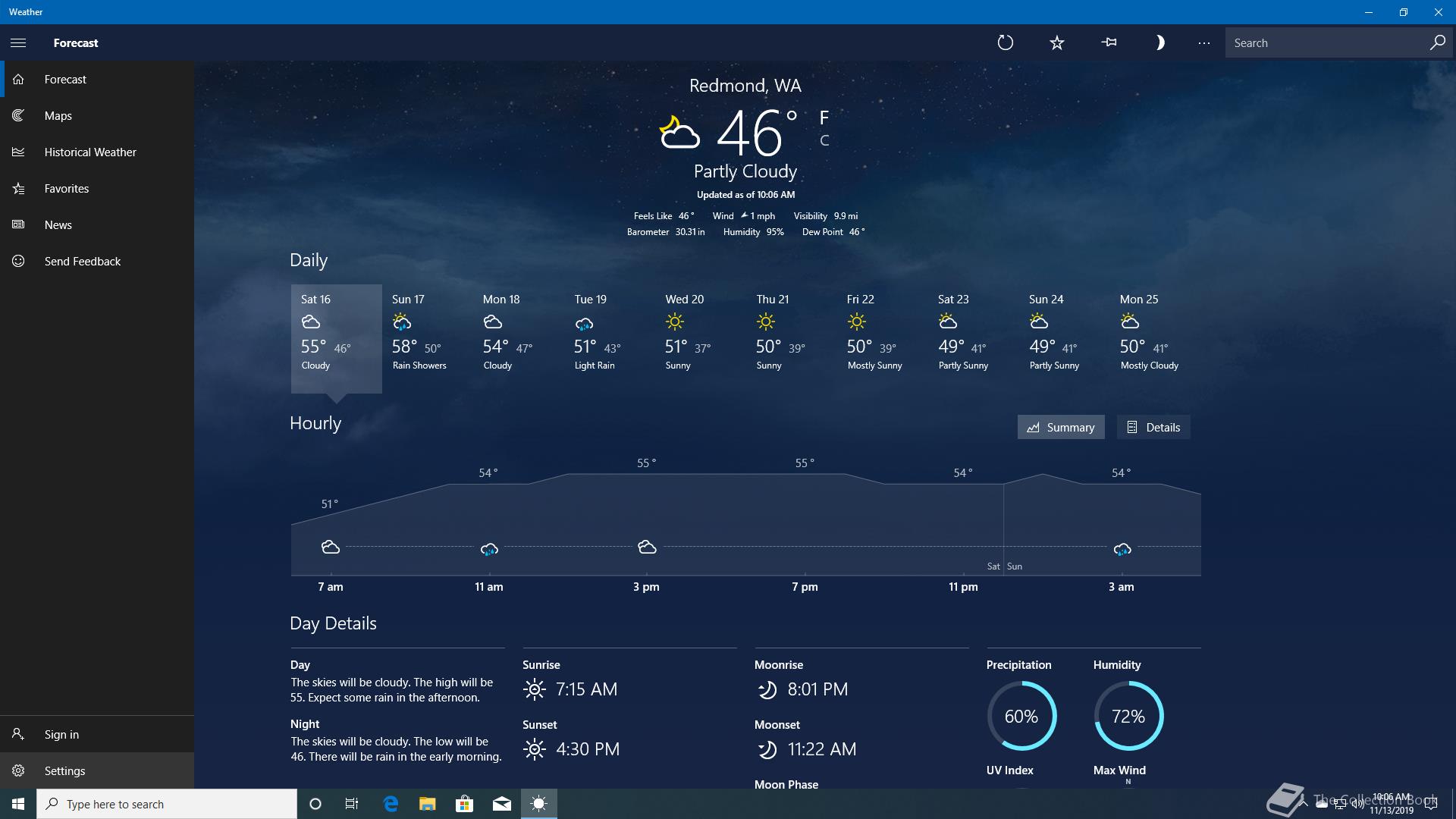Click the moonset moon icon
The image size is (1456, 819).
coord(767,749)
